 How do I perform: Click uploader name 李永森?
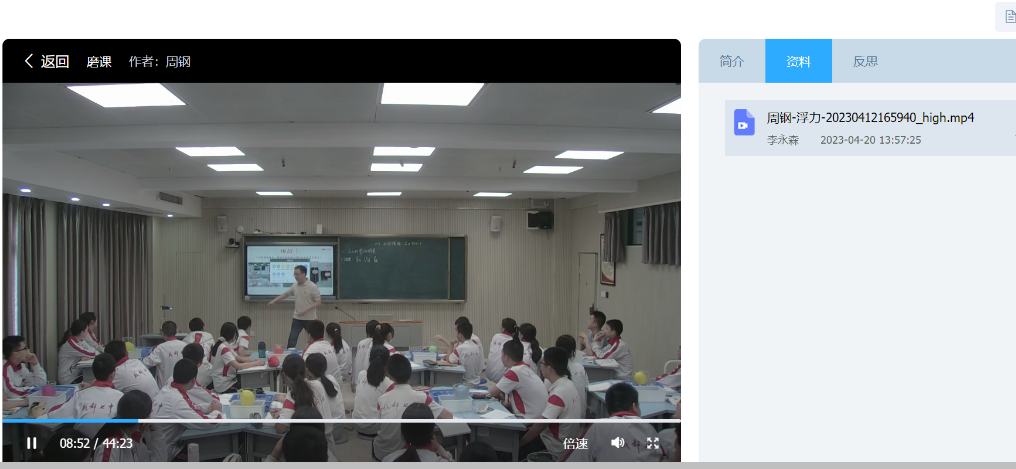(783, 140)
